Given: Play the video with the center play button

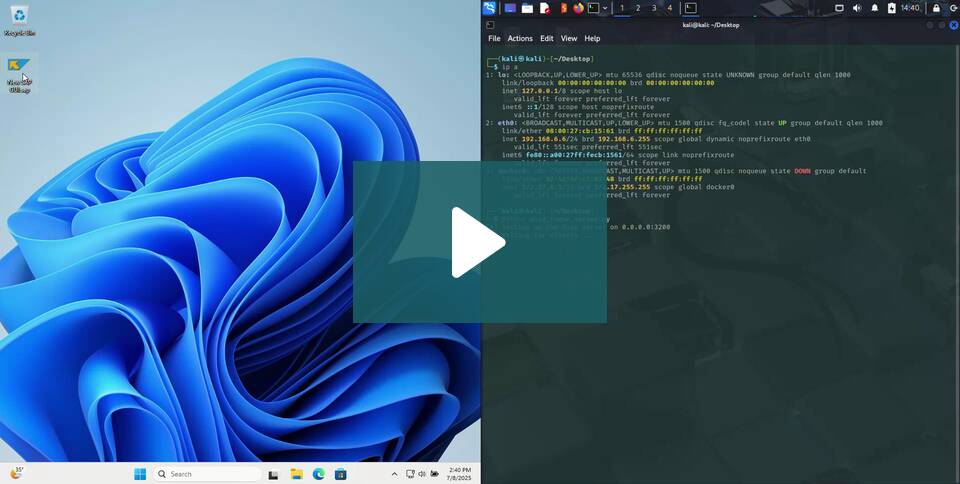Looking at the screenshot, I should pos(479,242).
